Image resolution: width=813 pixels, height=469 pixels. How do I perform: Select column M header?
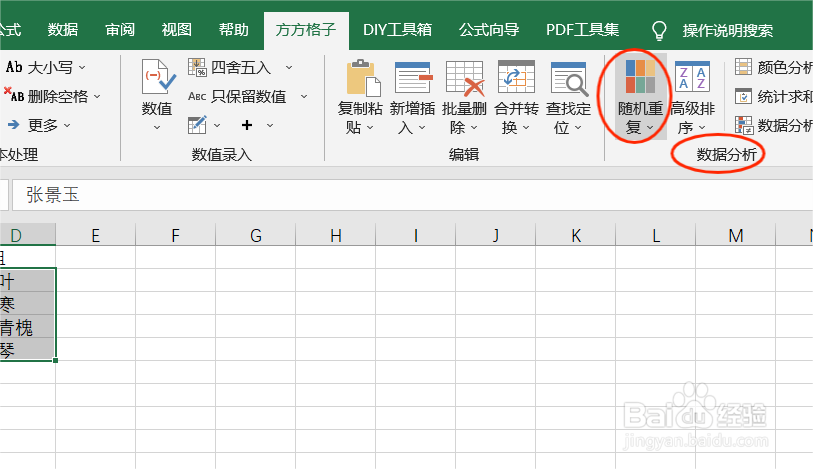[x=736, y=235]
